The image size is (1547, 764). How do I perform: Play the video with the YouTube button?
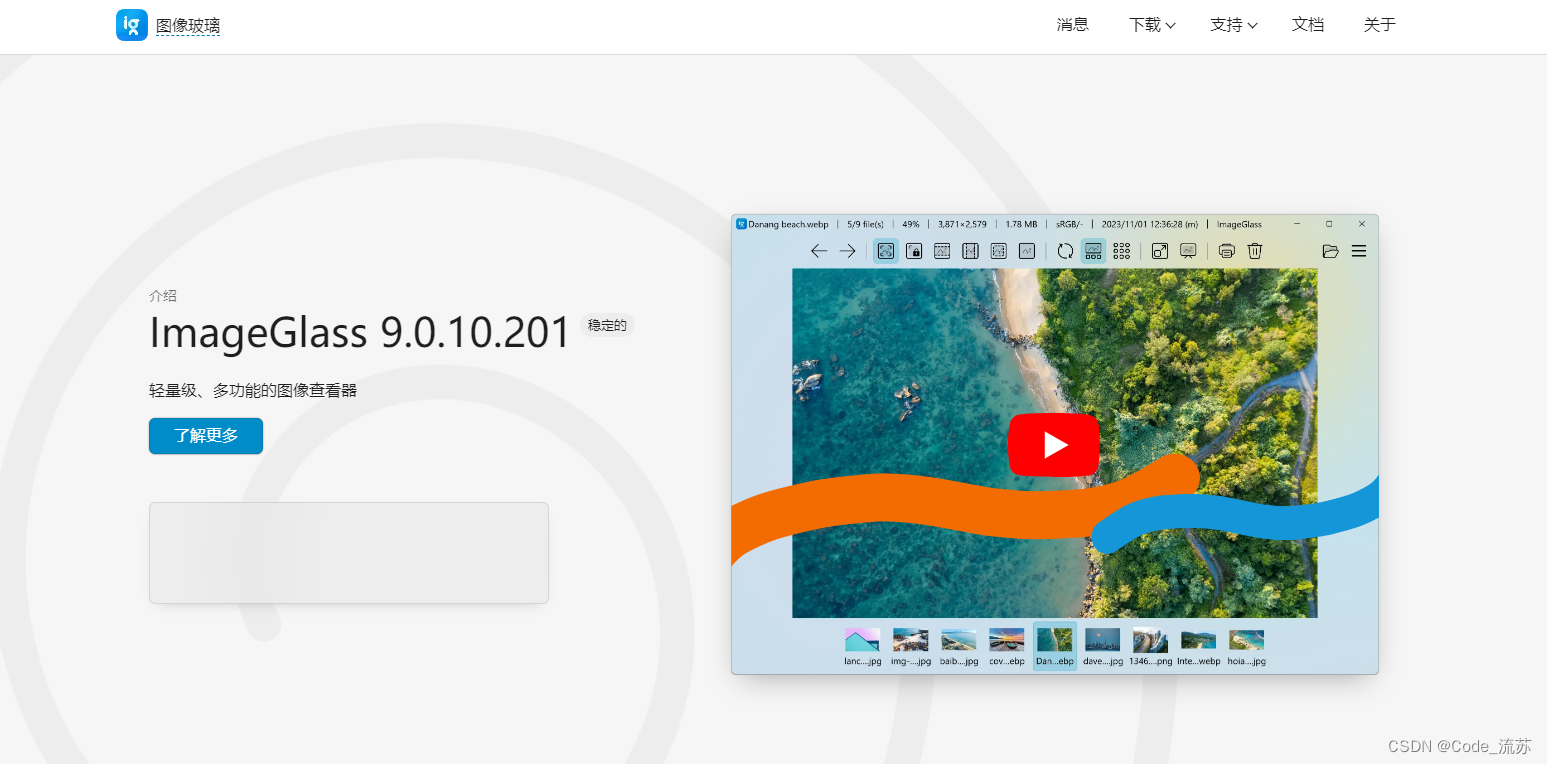[x=1054, y=444]
